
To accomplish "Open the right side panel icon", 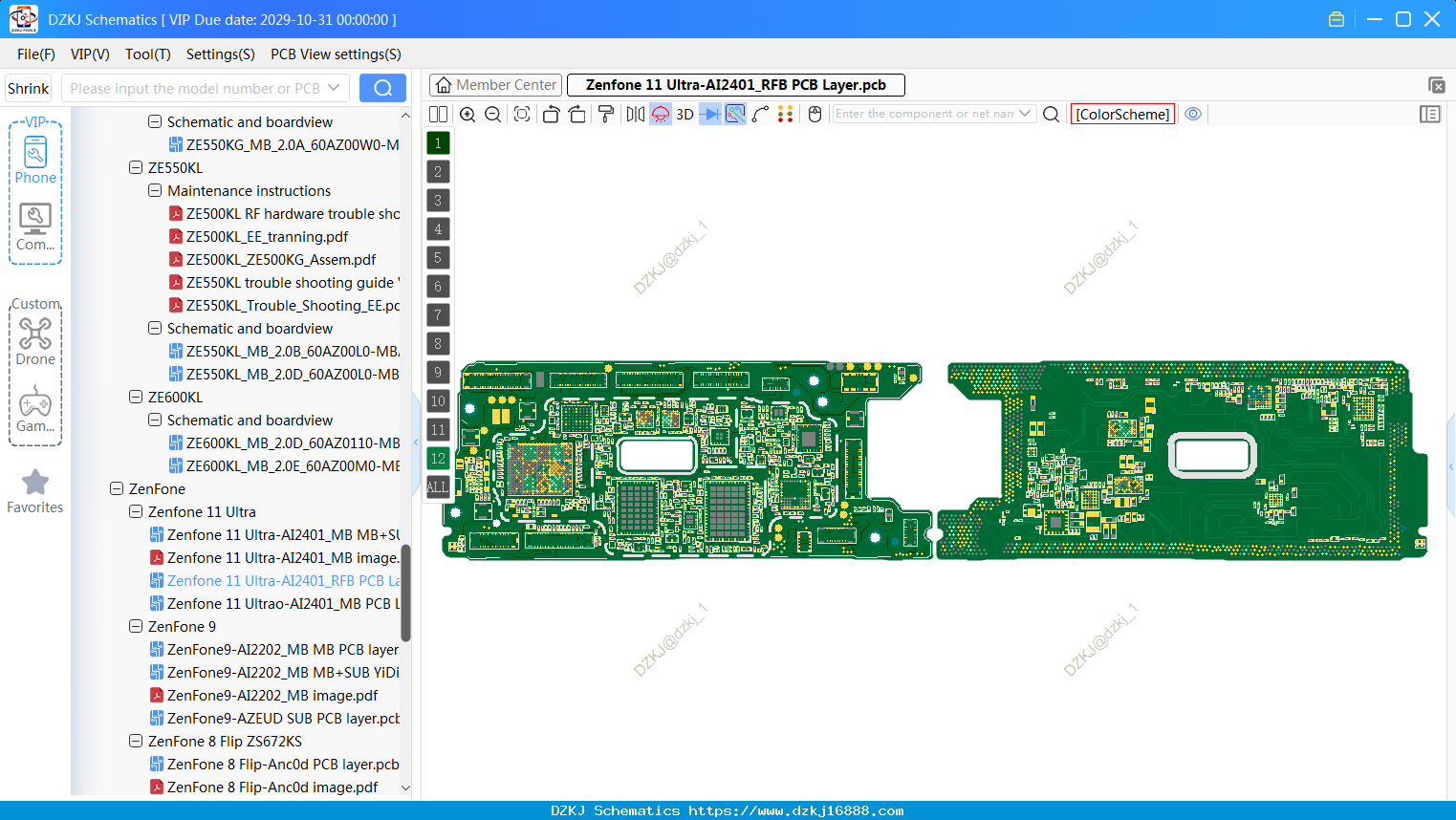I will 1430,114.
